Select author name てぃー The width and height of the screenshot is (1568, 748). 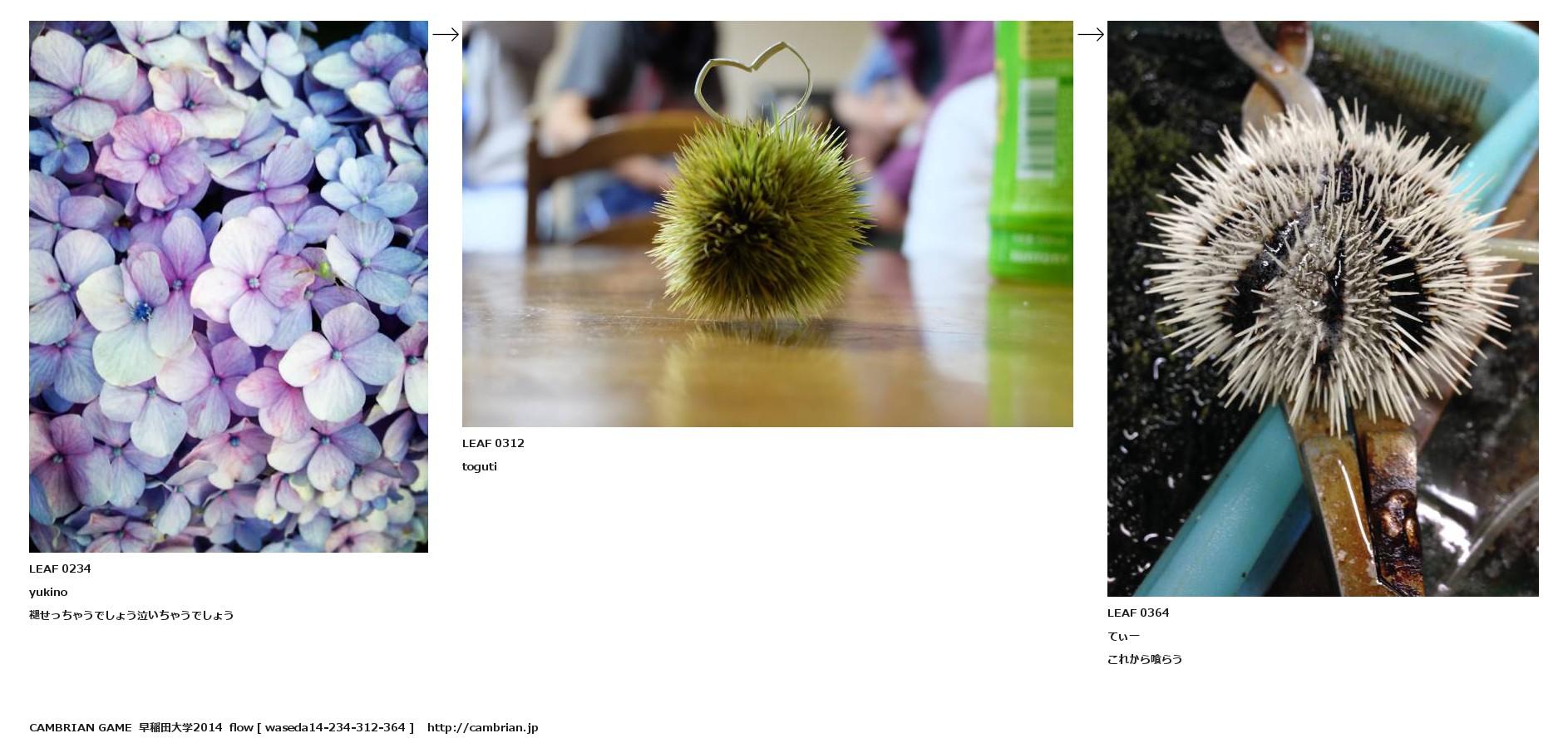point(1123,636)
